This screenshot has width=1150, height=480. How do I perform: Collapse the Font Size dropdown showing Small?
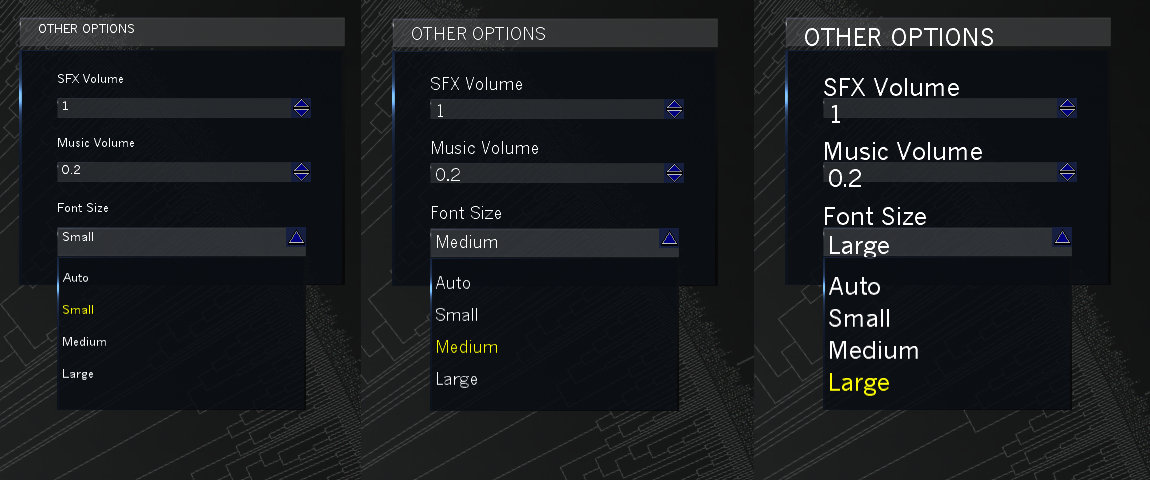(296, 237)
